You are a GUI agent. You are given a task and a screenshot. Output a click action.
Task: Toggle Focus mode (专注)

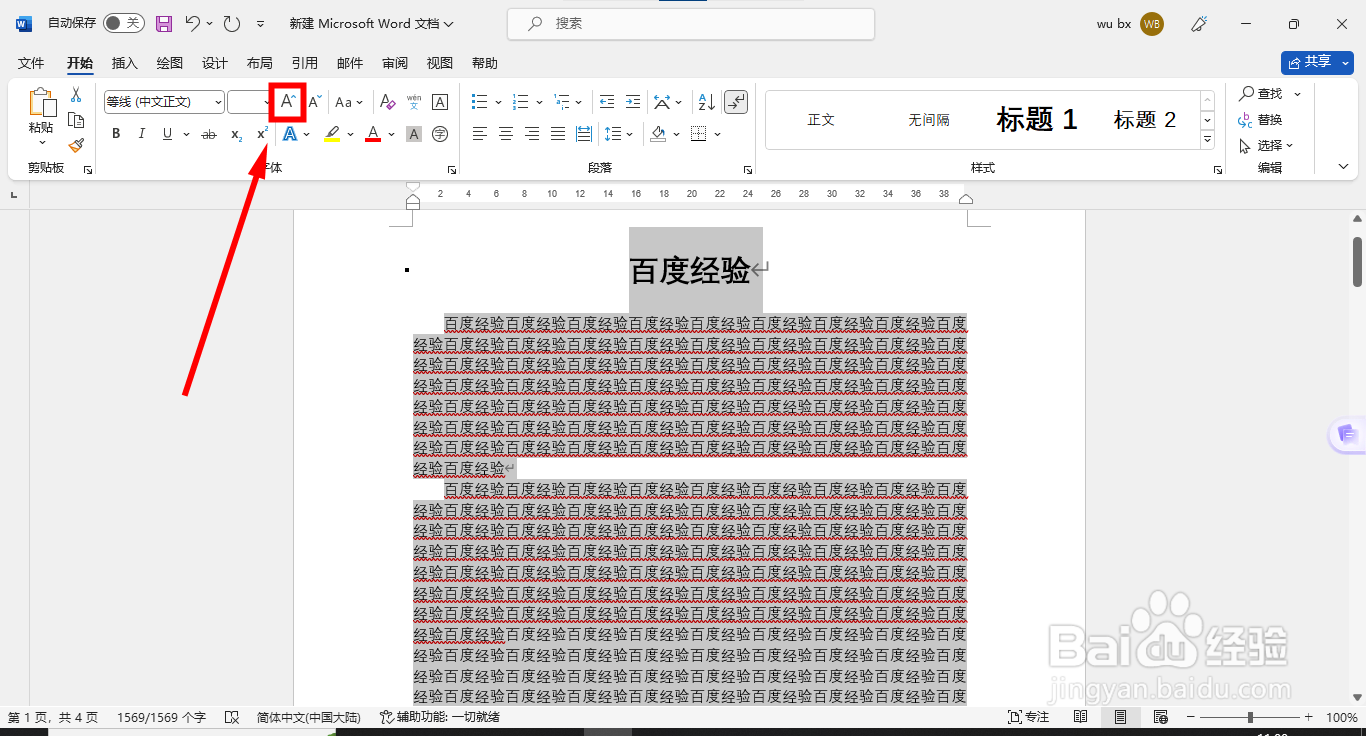[1028, 717]
